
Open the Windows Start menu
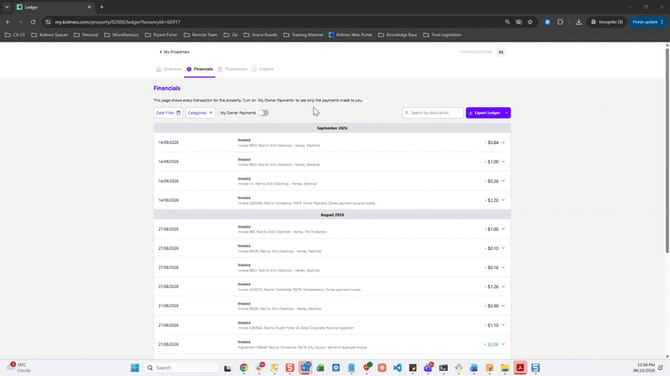135,368
